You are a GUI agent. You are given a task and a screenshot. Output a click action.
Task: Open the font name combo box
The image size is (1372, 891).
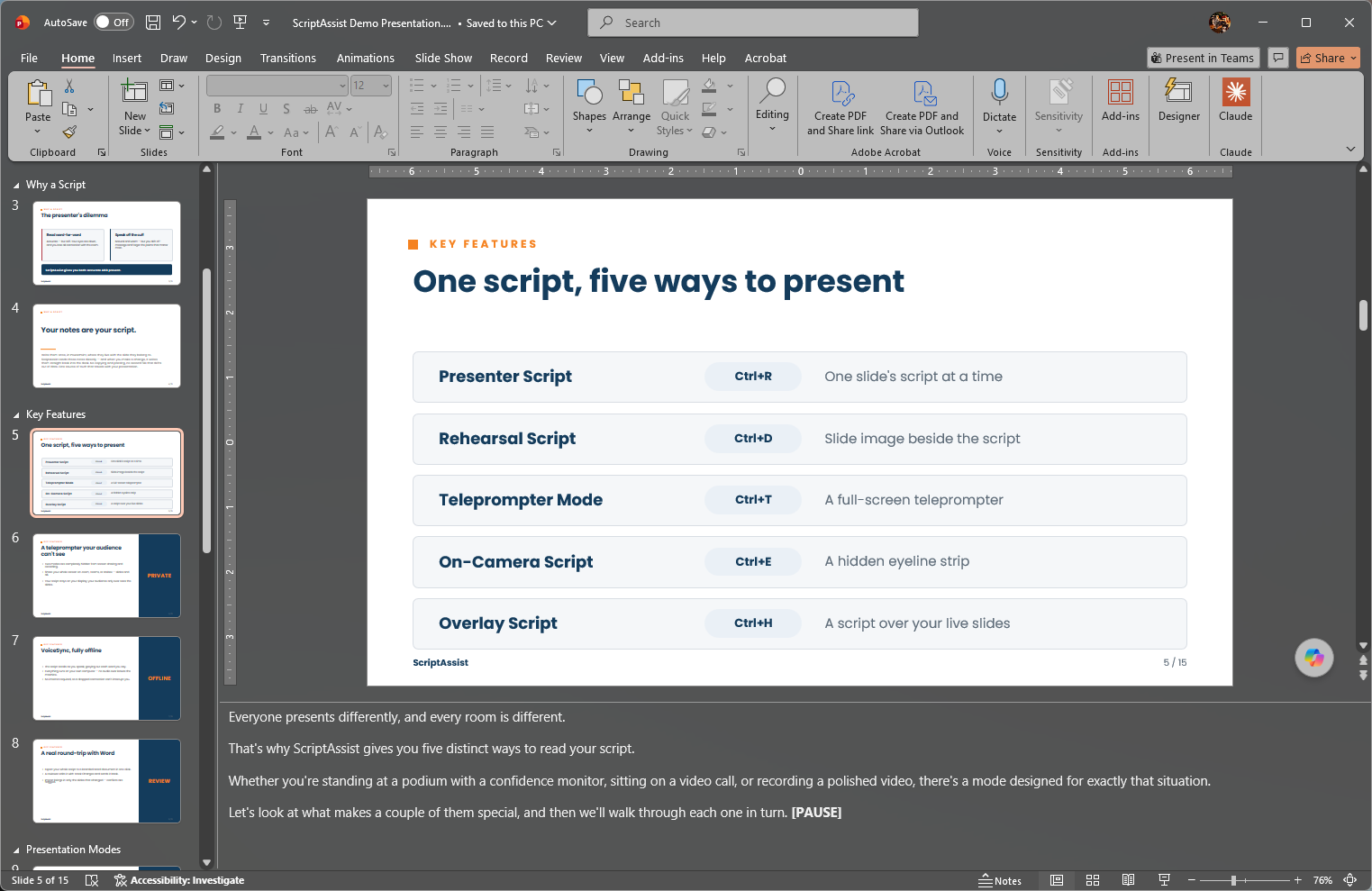pos(277,86)
